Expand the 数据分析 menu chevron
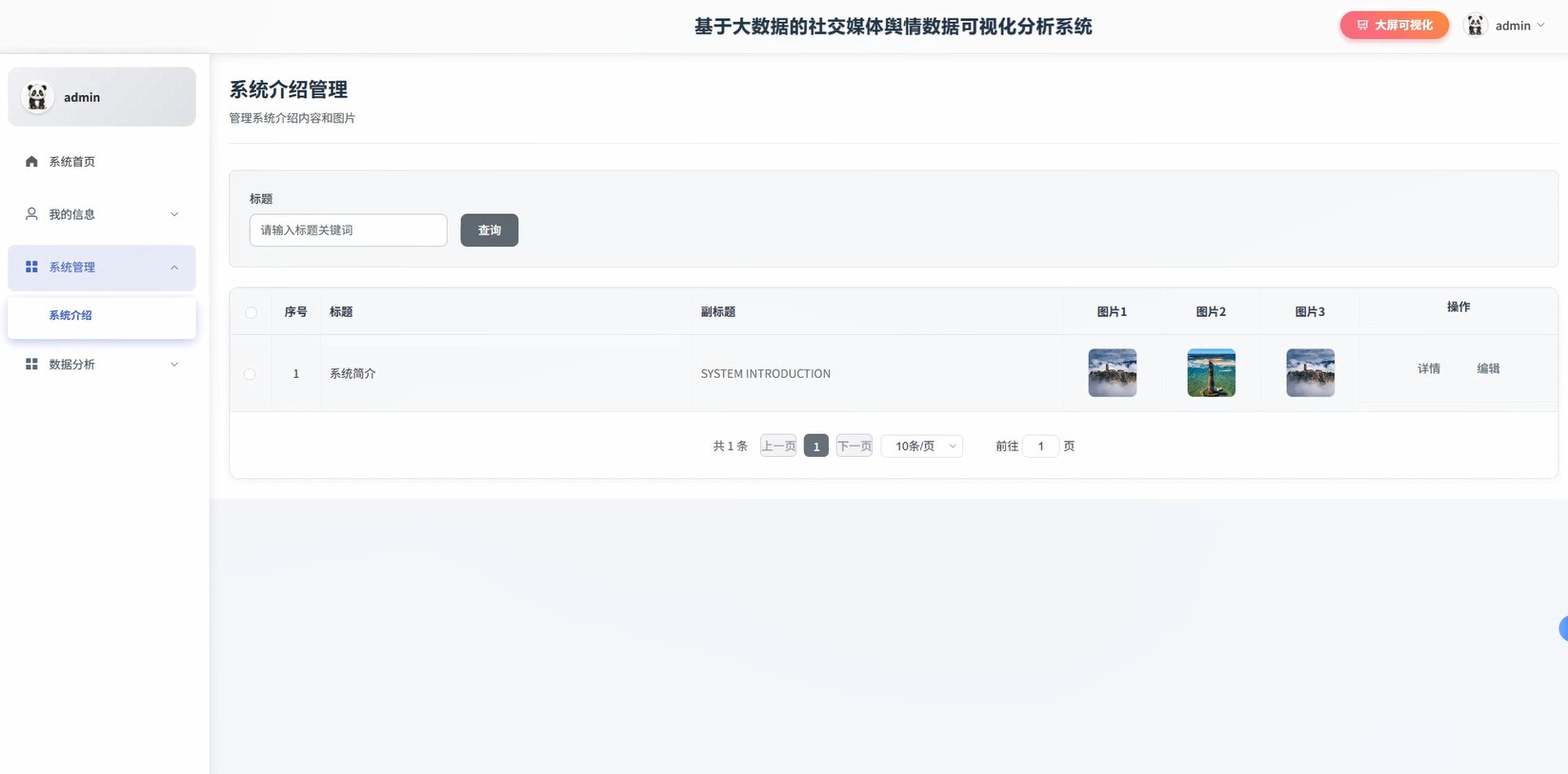 coord(174,365)
